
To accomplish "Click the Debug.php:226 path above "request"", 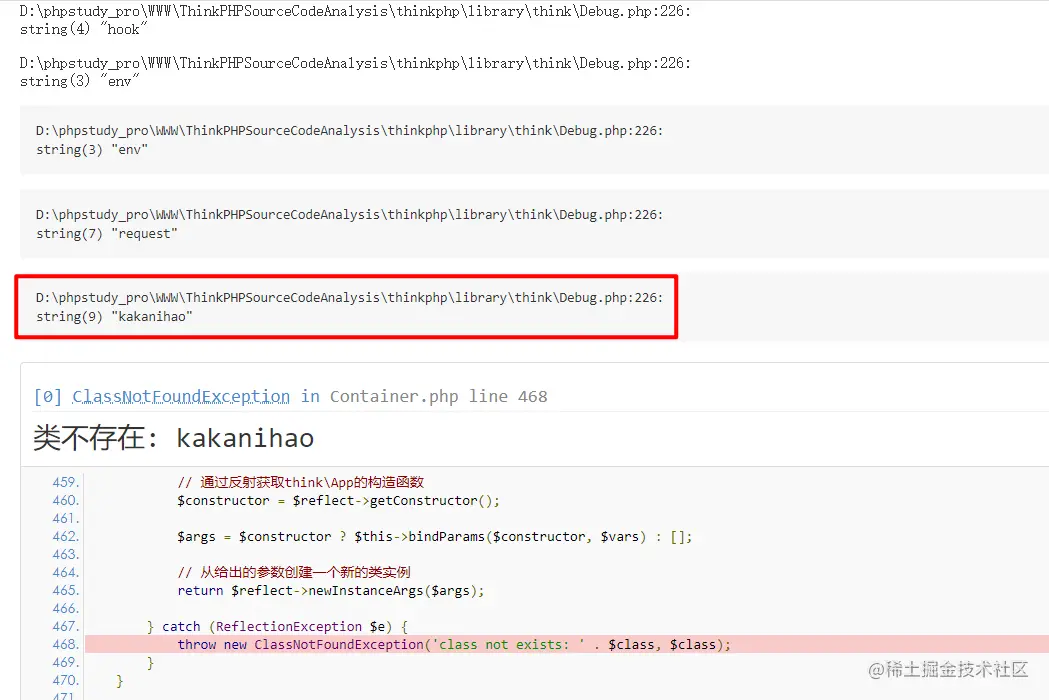I will 349,215.
